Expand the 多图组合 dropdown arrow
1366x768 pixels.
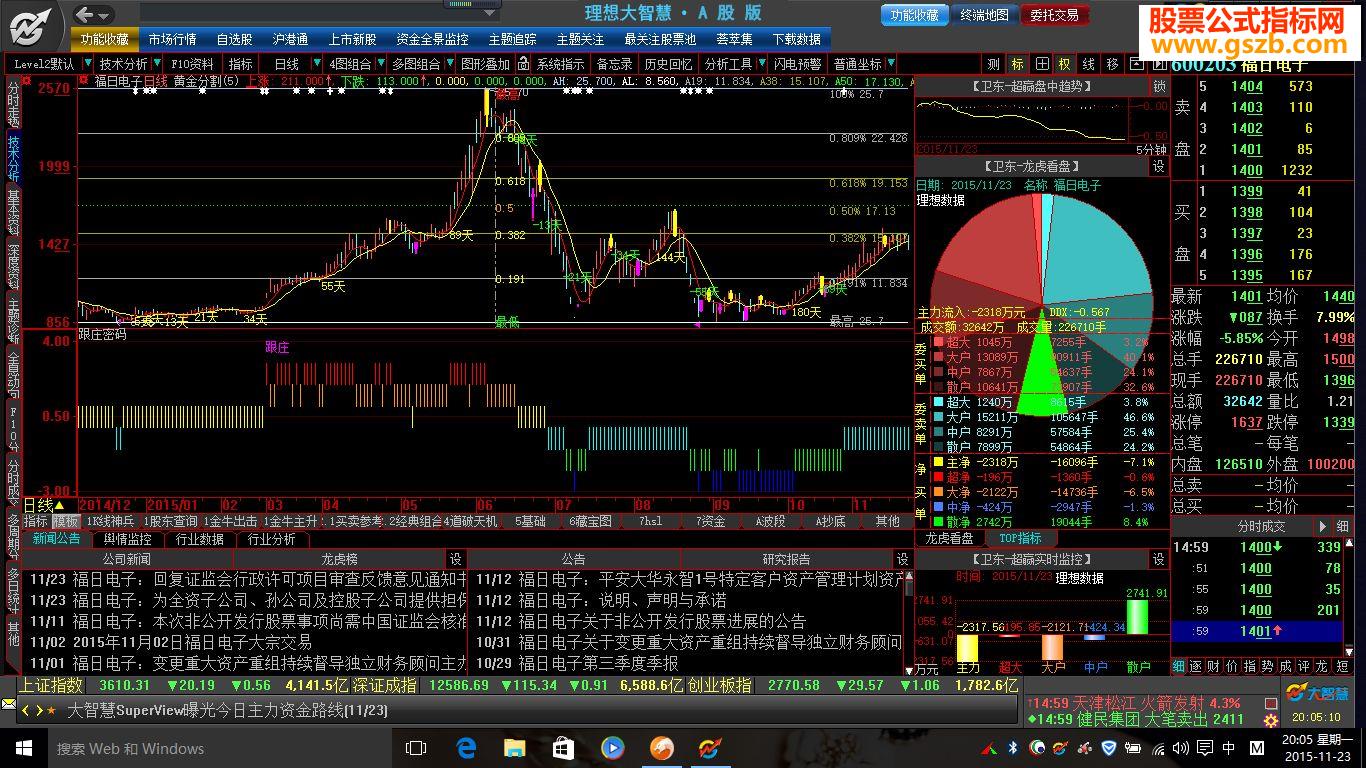(x=449, y=64)
